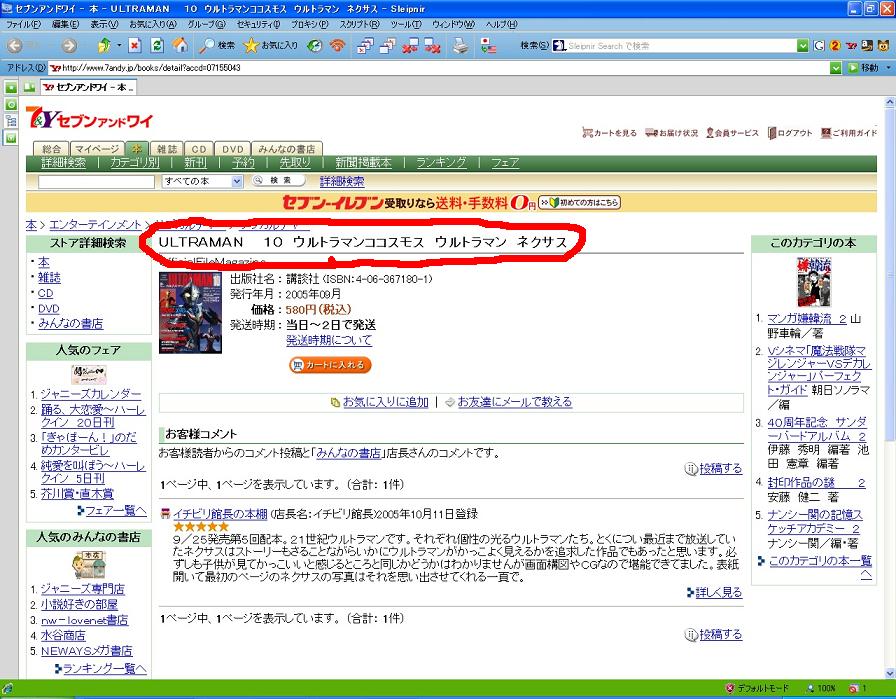Click the stop loading red X icon
This screenshot has height=699, width=896.
134,46
